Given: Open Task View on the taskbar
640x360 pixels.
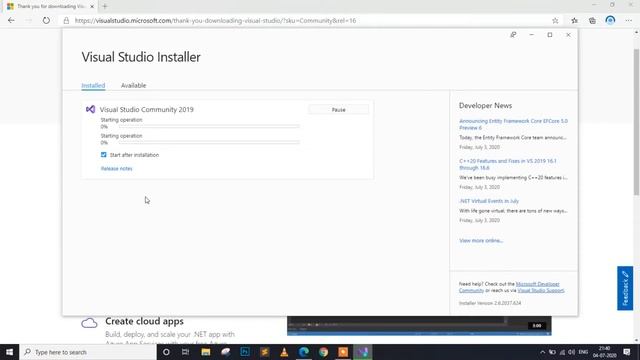Looking at the screenshot, I should pos(186,352).
